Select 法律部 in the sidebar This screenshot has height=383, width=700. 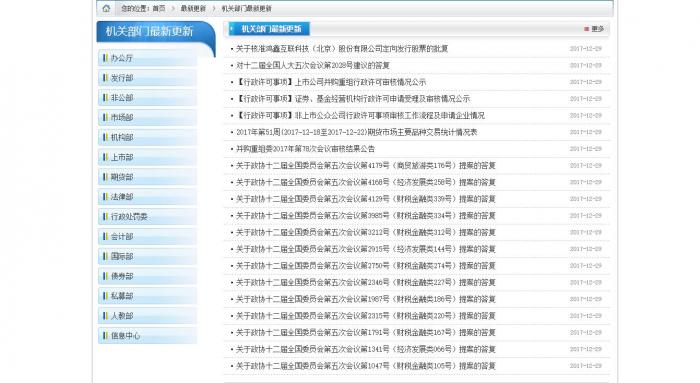147,197
